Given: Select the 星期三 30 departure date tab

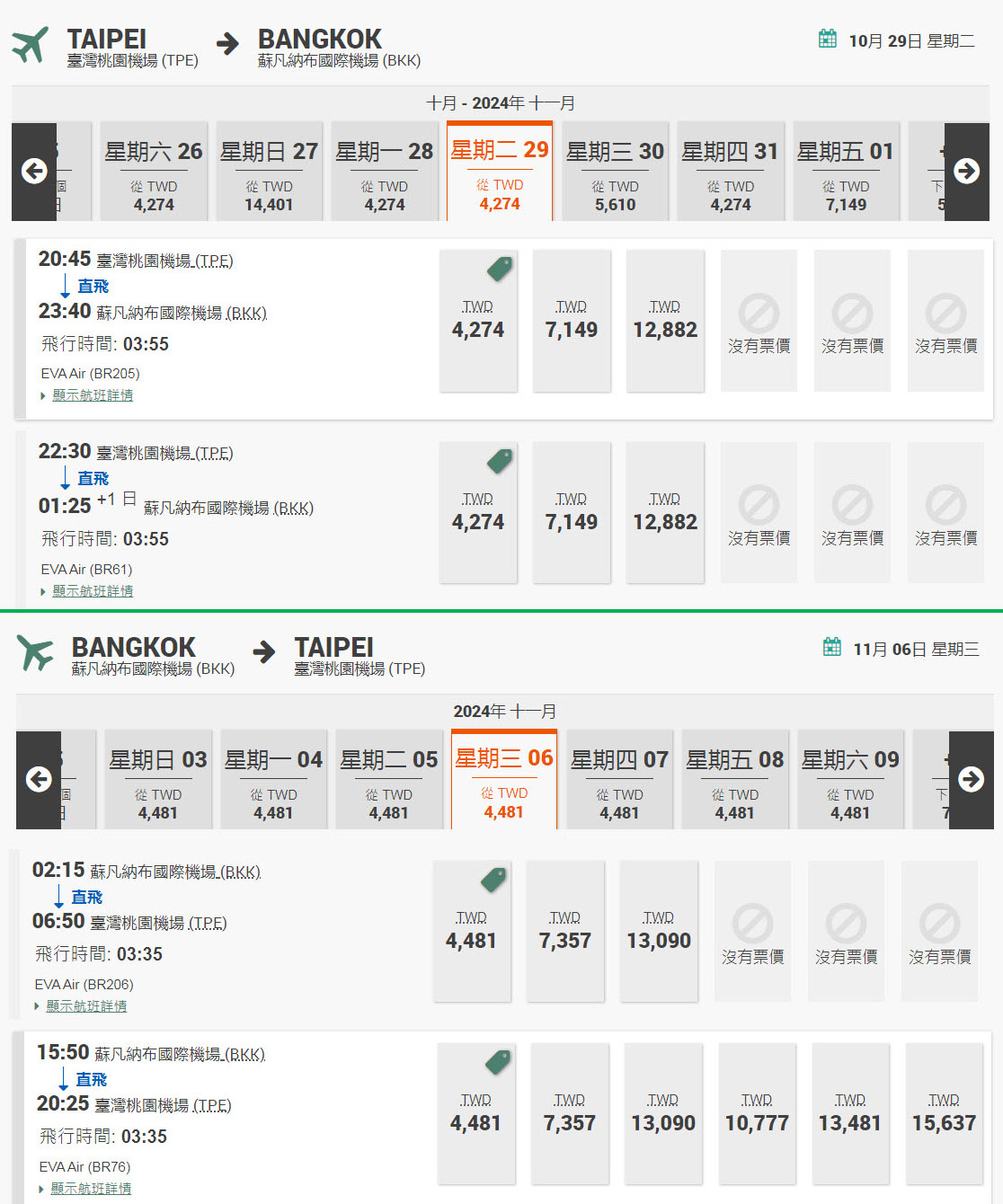Looking at the screenshot, I should point(616,172).
